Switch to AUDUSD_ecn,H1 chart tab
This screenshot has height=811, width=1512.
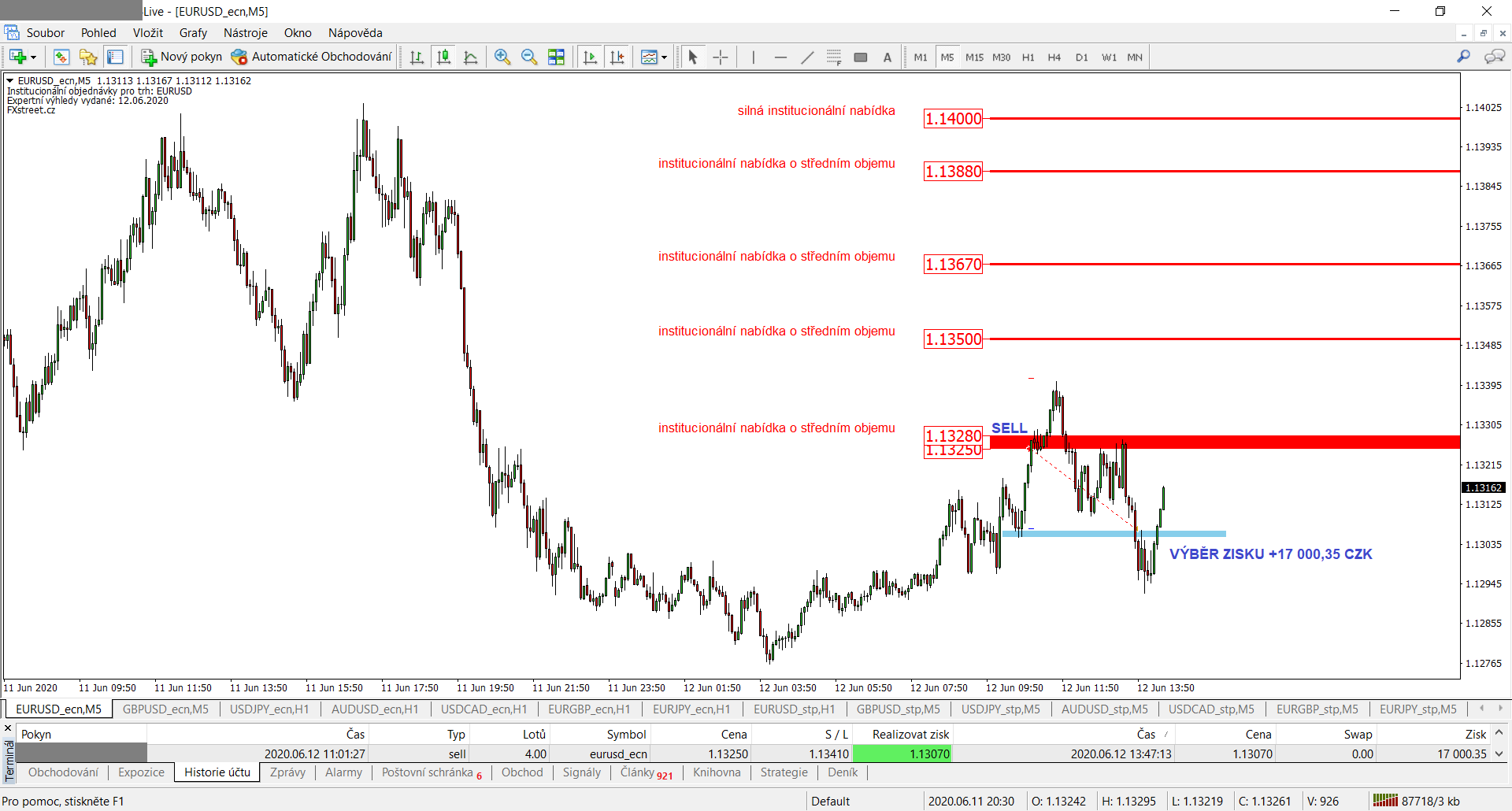[375, 709]
